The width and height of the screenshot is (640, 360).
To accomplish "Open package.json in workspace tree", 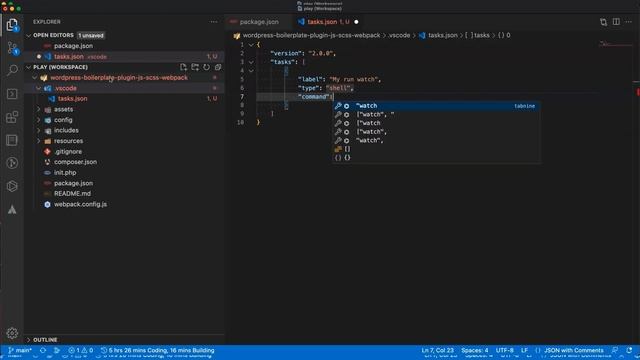I will coord(73,183).
